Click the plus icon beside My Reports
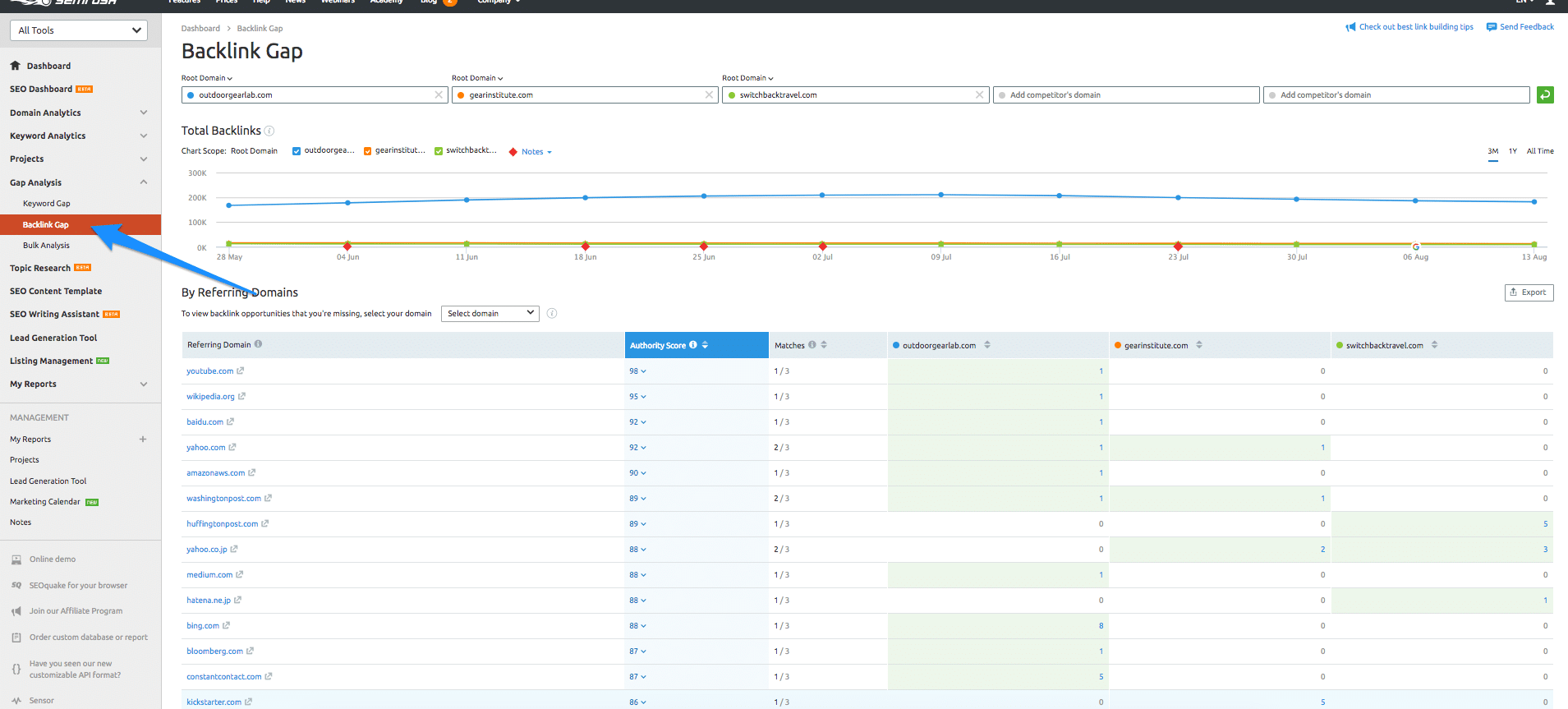 (143, 439)
